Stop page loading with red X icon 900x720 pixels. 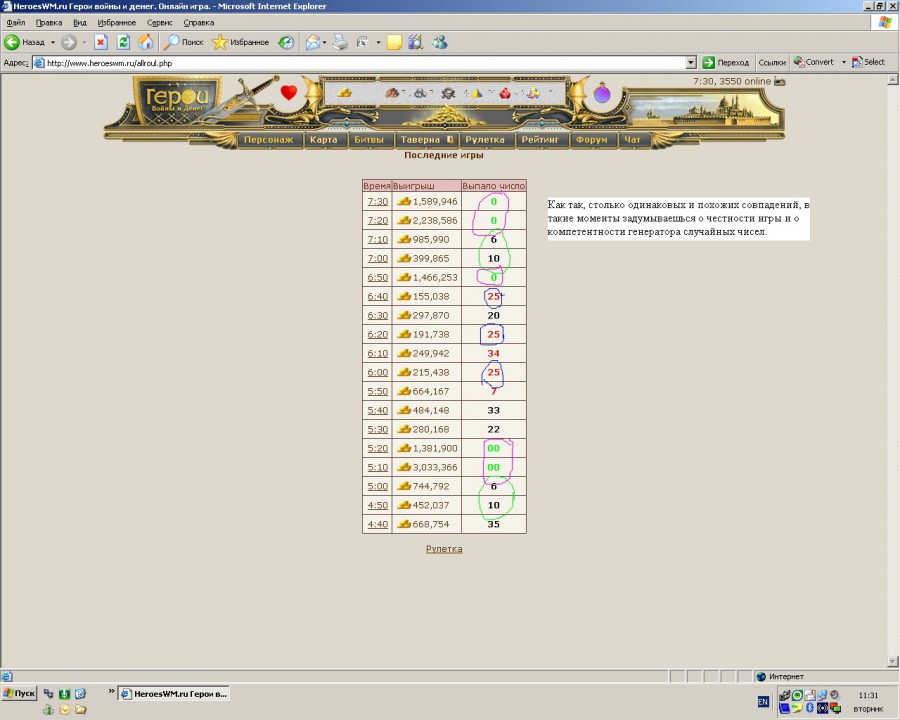click(101, 42)
